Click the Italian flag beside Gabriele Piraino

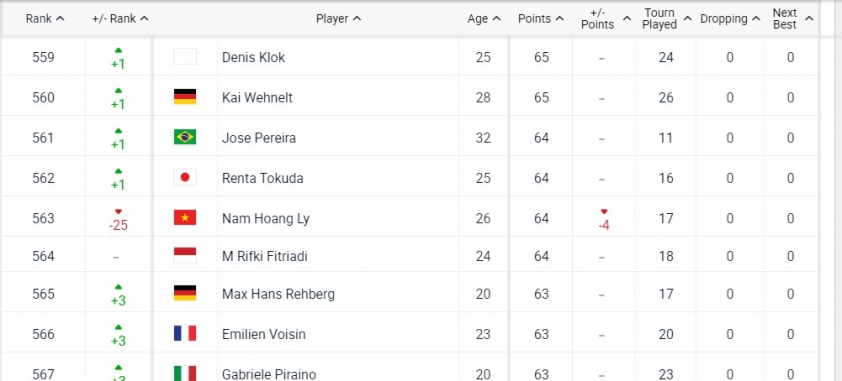pos(185,373)
